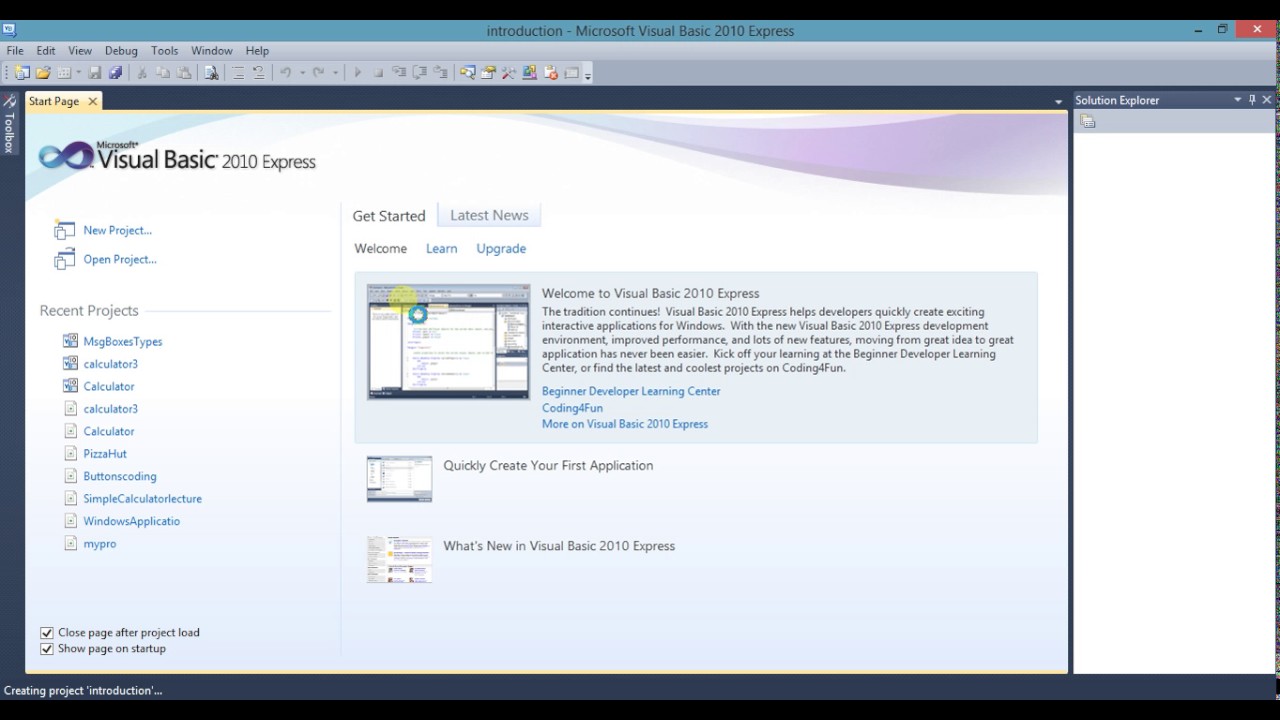Click the Step Out toolbar icon

pyautogui.click(x=440, y=72)
